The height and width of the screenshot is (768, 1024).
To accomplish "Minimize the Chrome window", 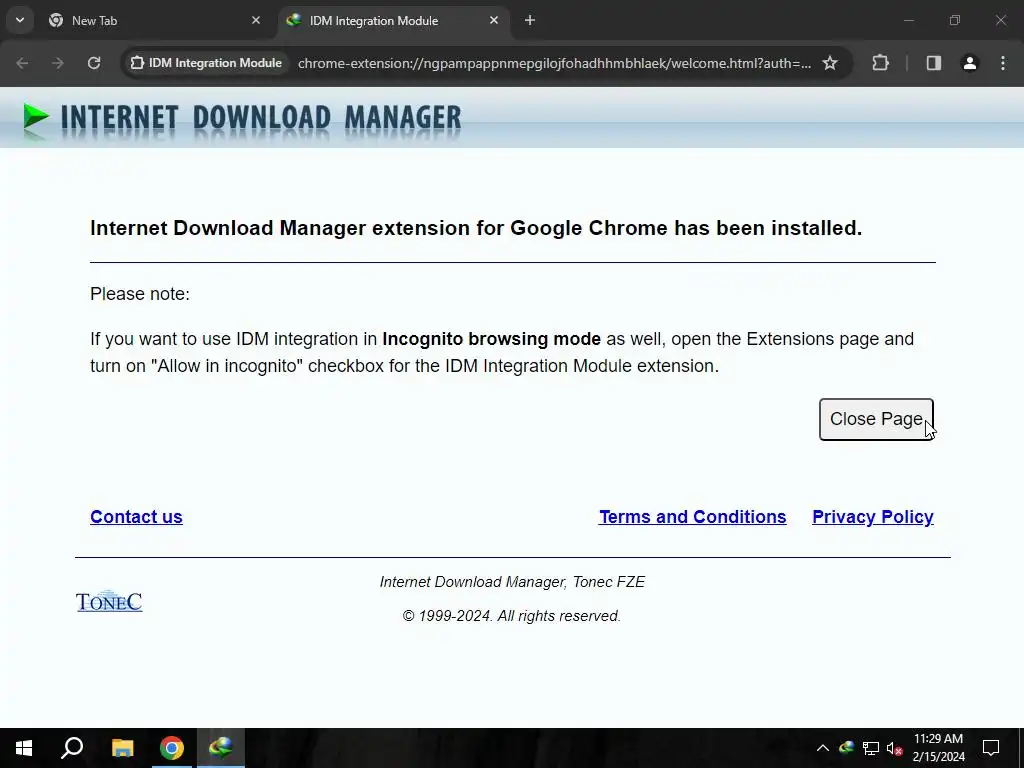I will [x=908, y=20].
